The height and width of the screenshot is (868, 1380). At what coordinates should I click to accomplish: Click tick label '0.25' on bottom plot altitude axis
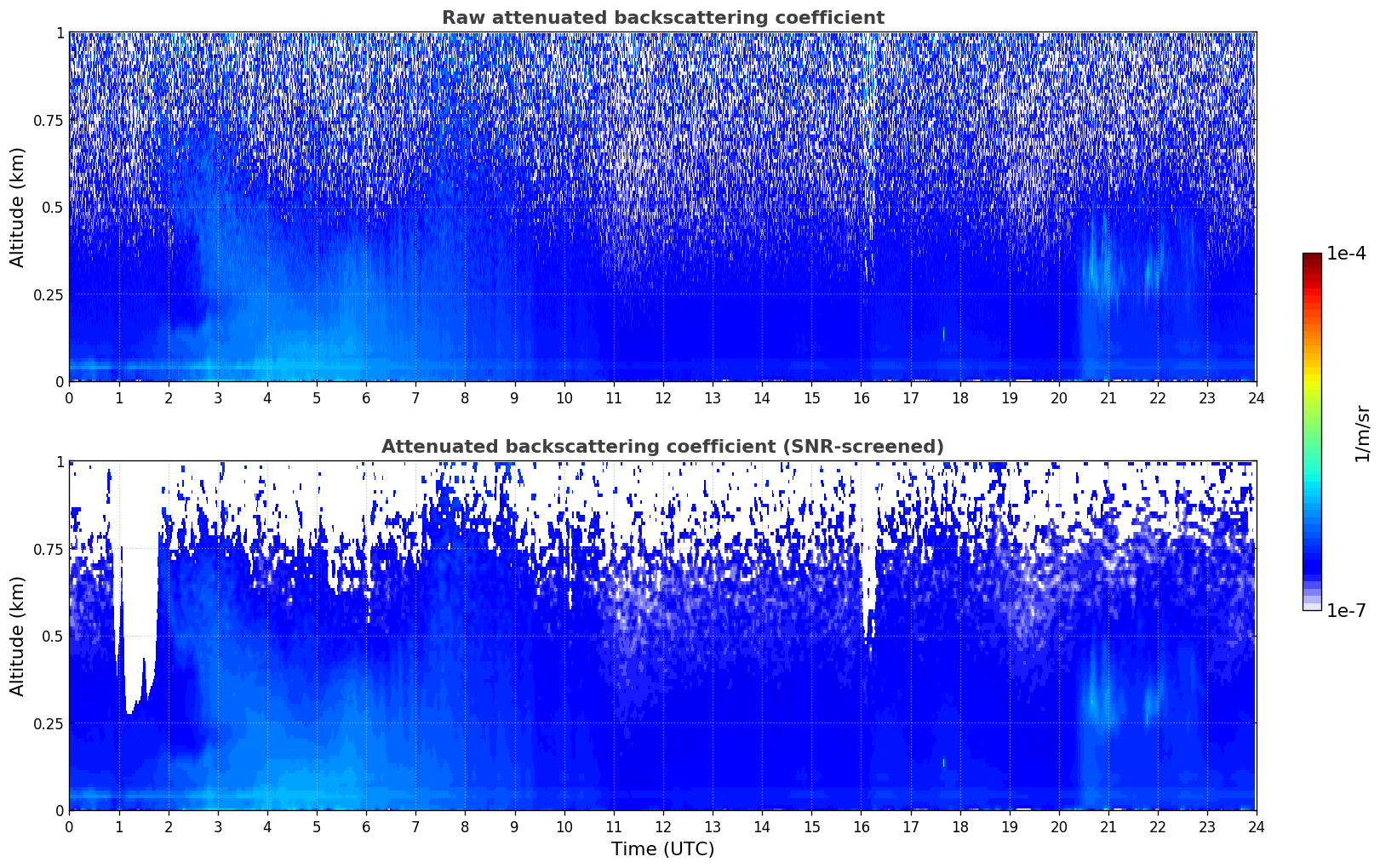(x=49, y=723)
